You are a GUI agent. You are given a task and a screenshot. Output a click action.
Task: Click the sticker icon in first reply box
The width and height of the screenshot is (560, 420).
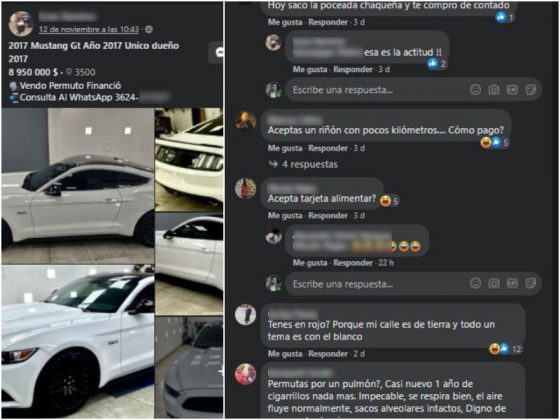click(531, 90)
